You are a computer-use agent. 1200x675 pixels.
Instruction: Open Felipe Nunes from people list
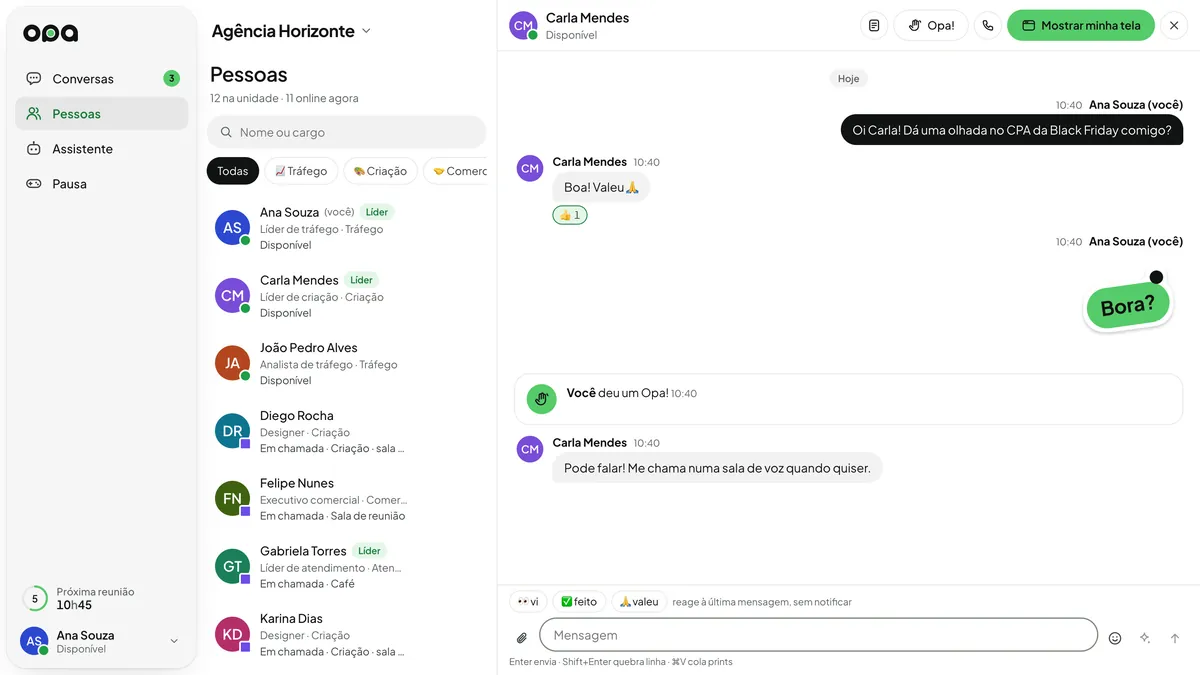(x=346, y=499)
